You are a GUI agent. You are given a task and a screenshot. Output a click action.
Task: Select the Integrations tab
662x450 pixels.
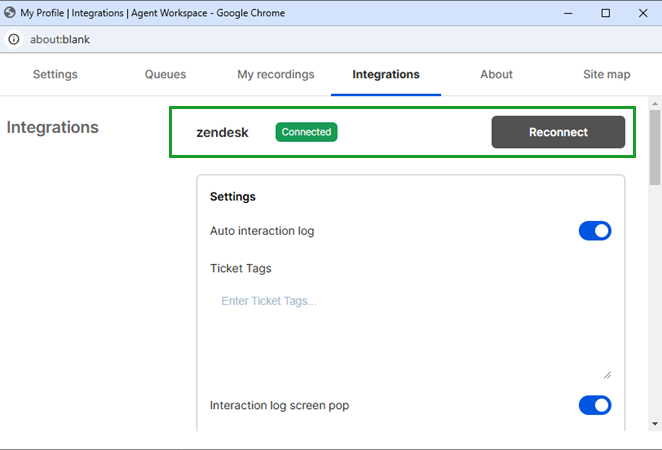[x=386, y=74]
